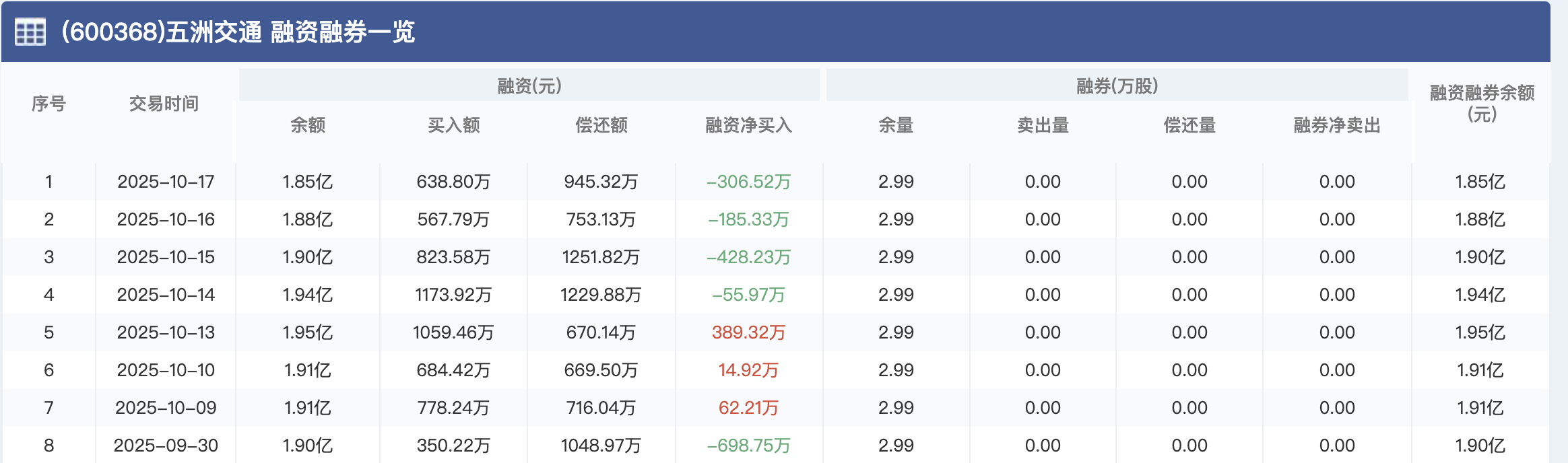Screen dimensions: 1568x463
Task: Select the 融券(万股) group header
Action: 1117,86
